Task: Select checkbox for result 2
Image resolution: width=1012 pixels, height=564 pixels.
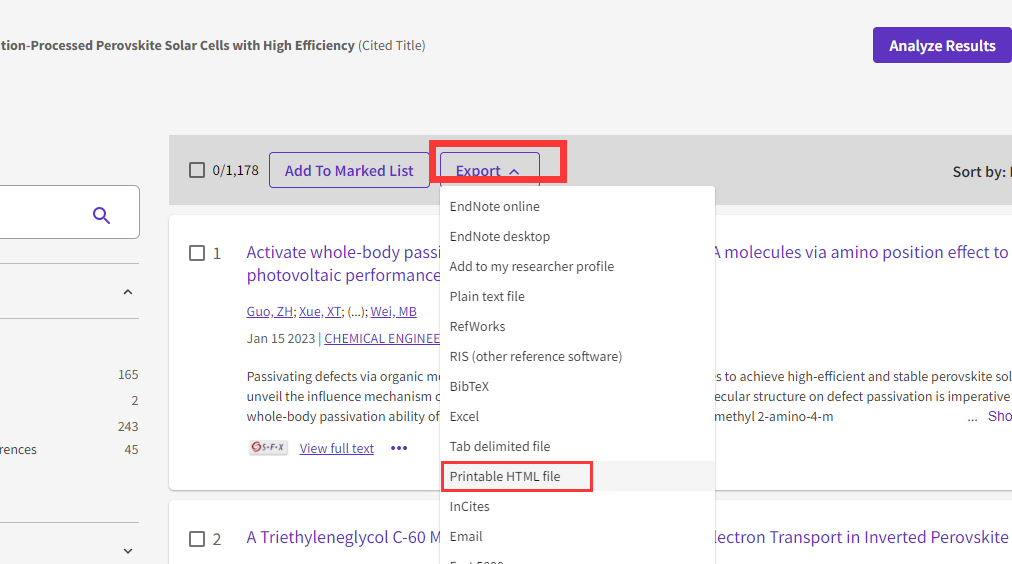Action: (197, 539)
